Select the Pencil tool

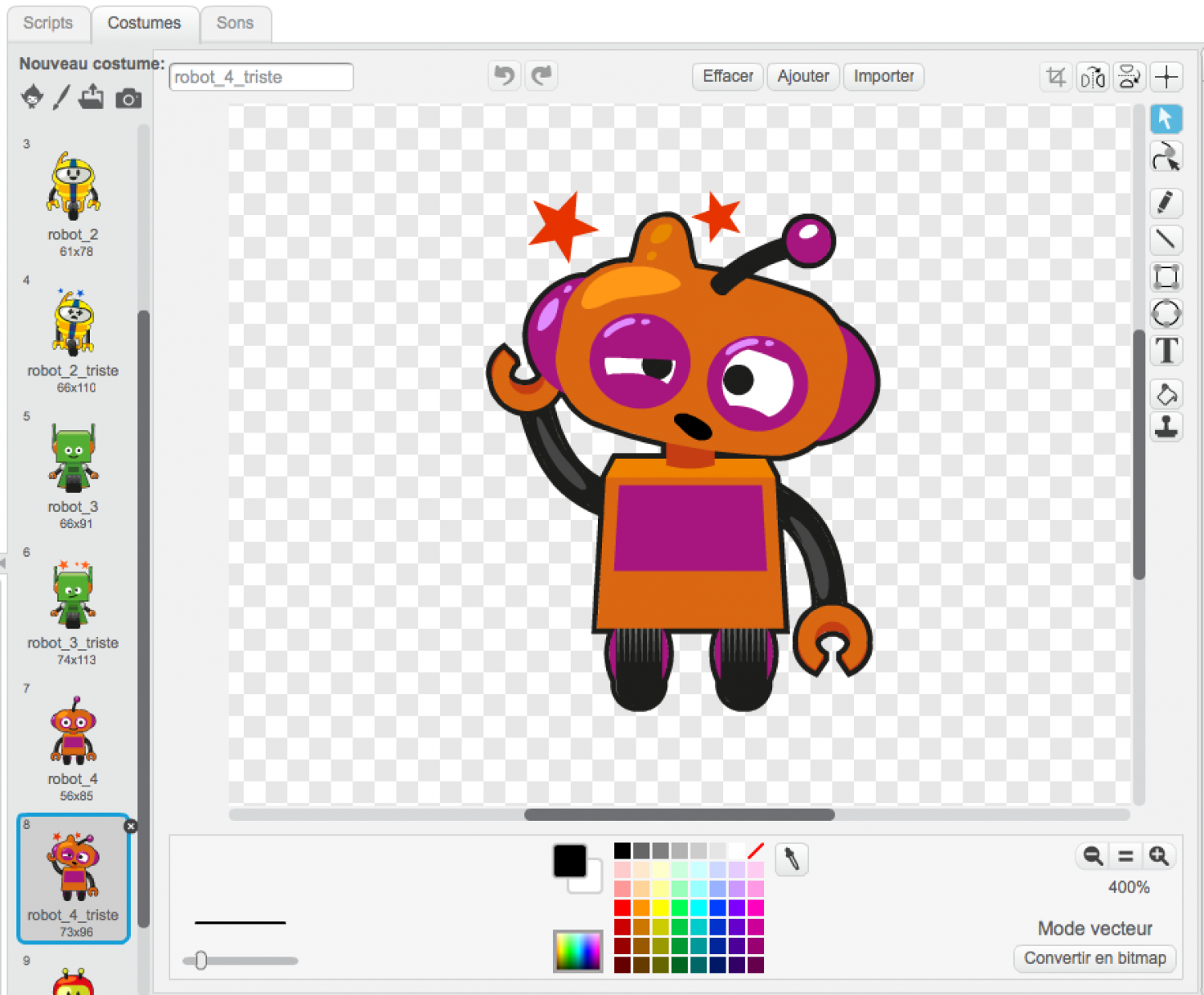click(1165, 203)
